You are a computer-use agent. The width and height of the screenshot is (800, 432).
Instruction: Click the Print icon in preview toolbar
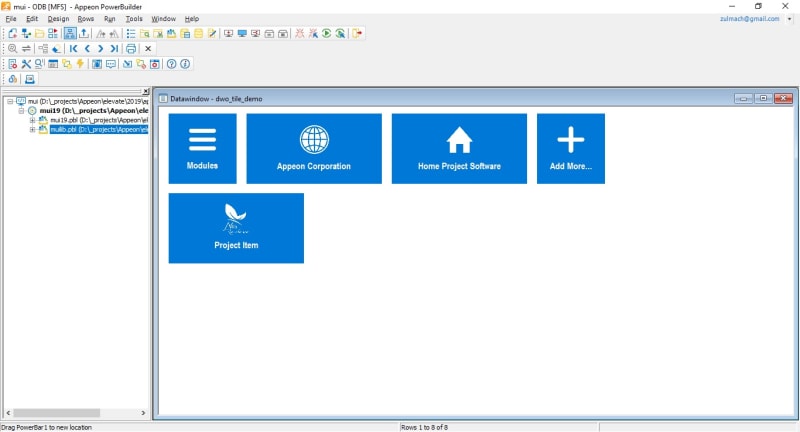point(131,48)
